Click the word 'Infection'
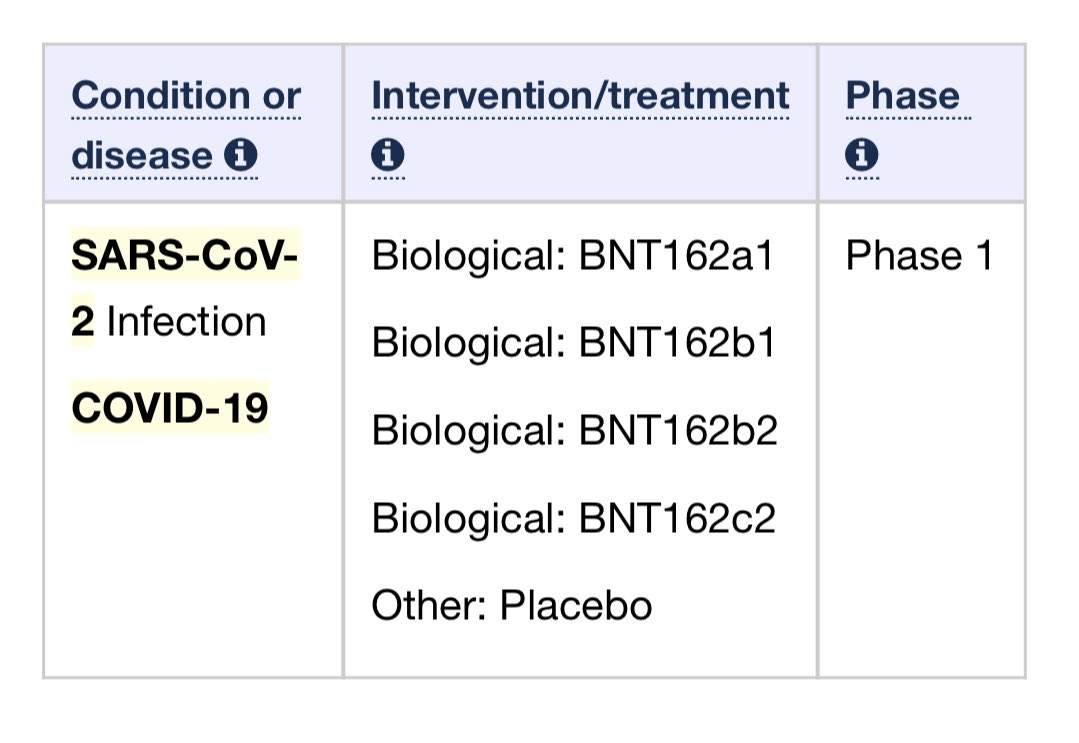1079x743 pixels. pyautogui.click(x=186, y=321)
